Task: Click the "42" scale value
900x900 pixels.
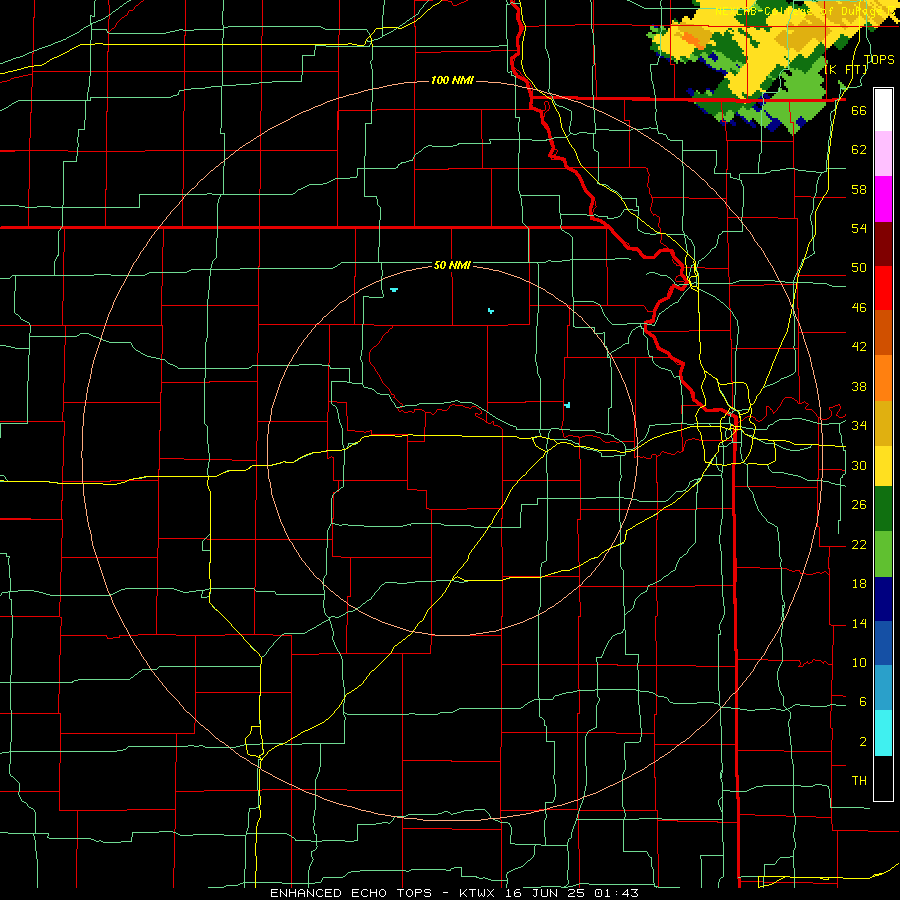Action: [859, 346]
